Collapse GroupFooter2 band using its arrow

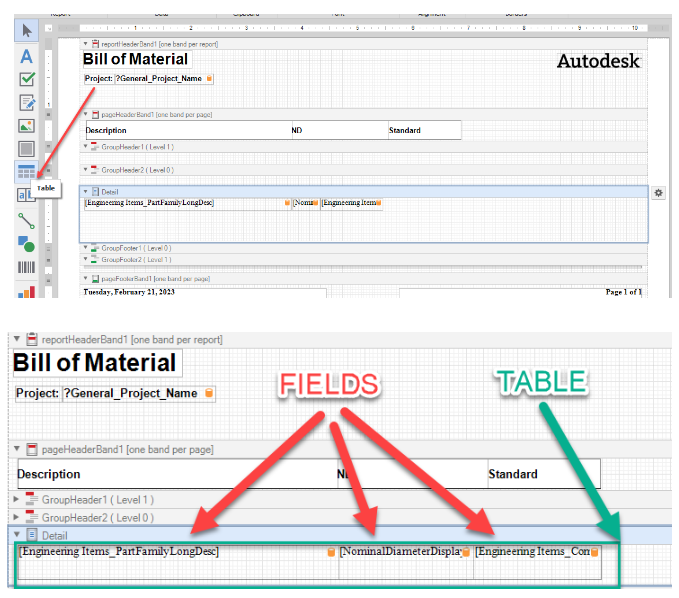point(86,259)
